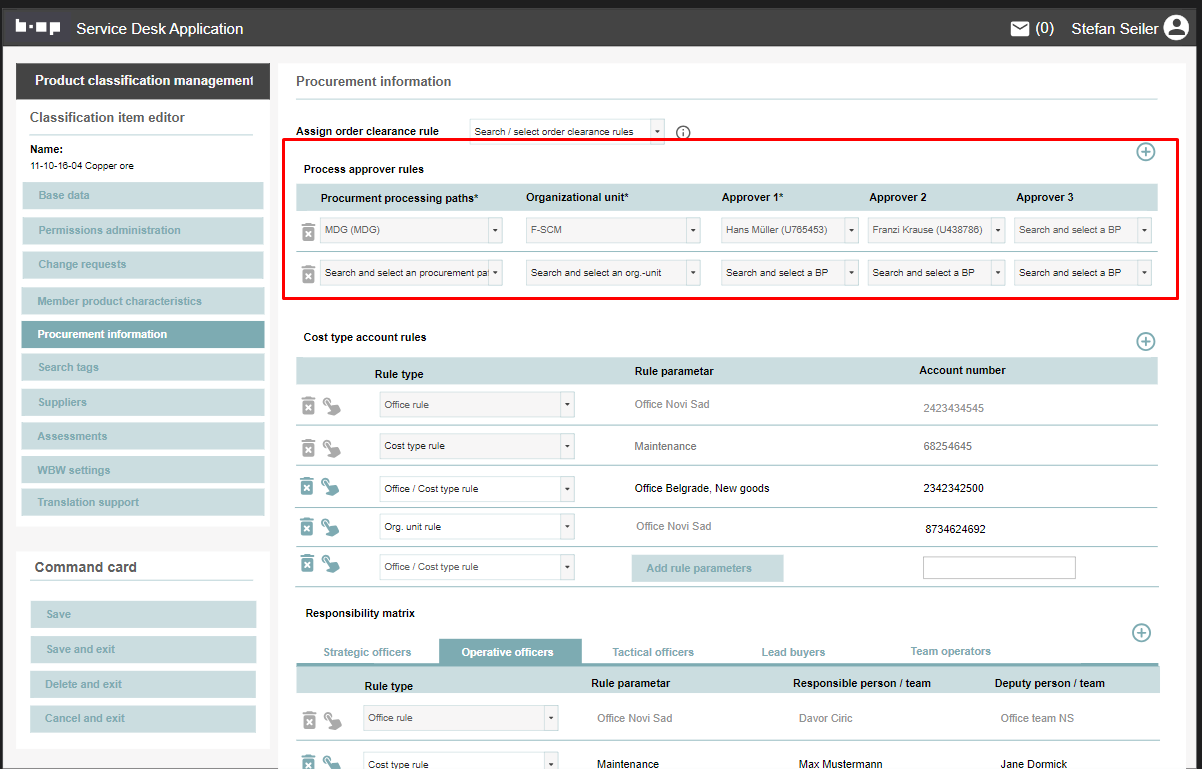Delete the Office Belgrade cost rule row
Screen dimensions: 1202x769
[x=308, y=487]
